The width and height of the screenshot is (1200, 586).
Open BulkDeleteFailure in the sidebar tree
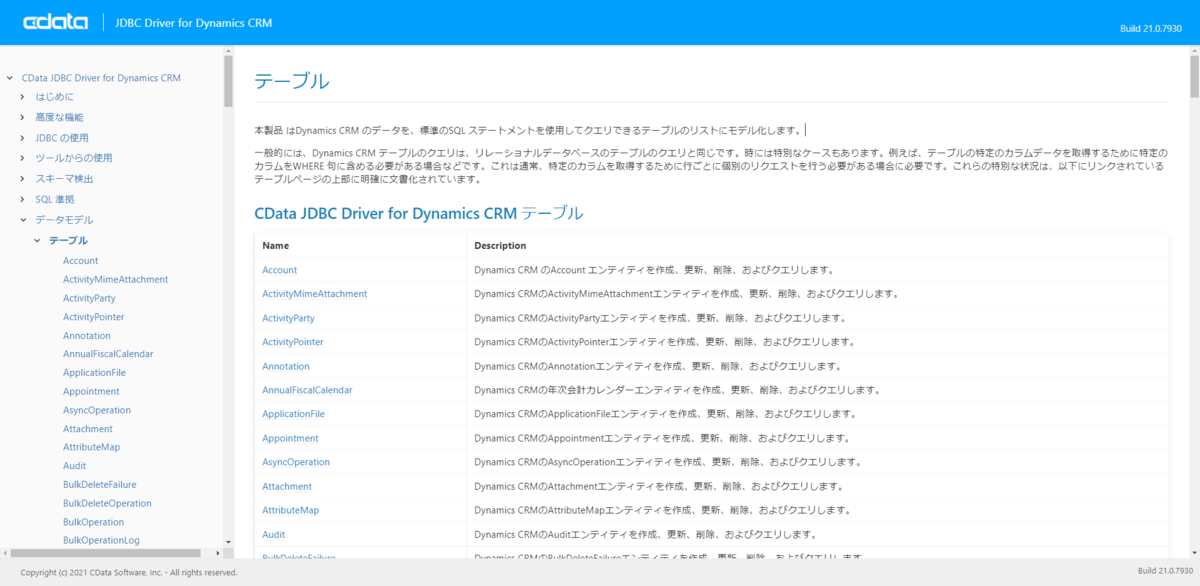pyautogui.click(x=99, y=485)
